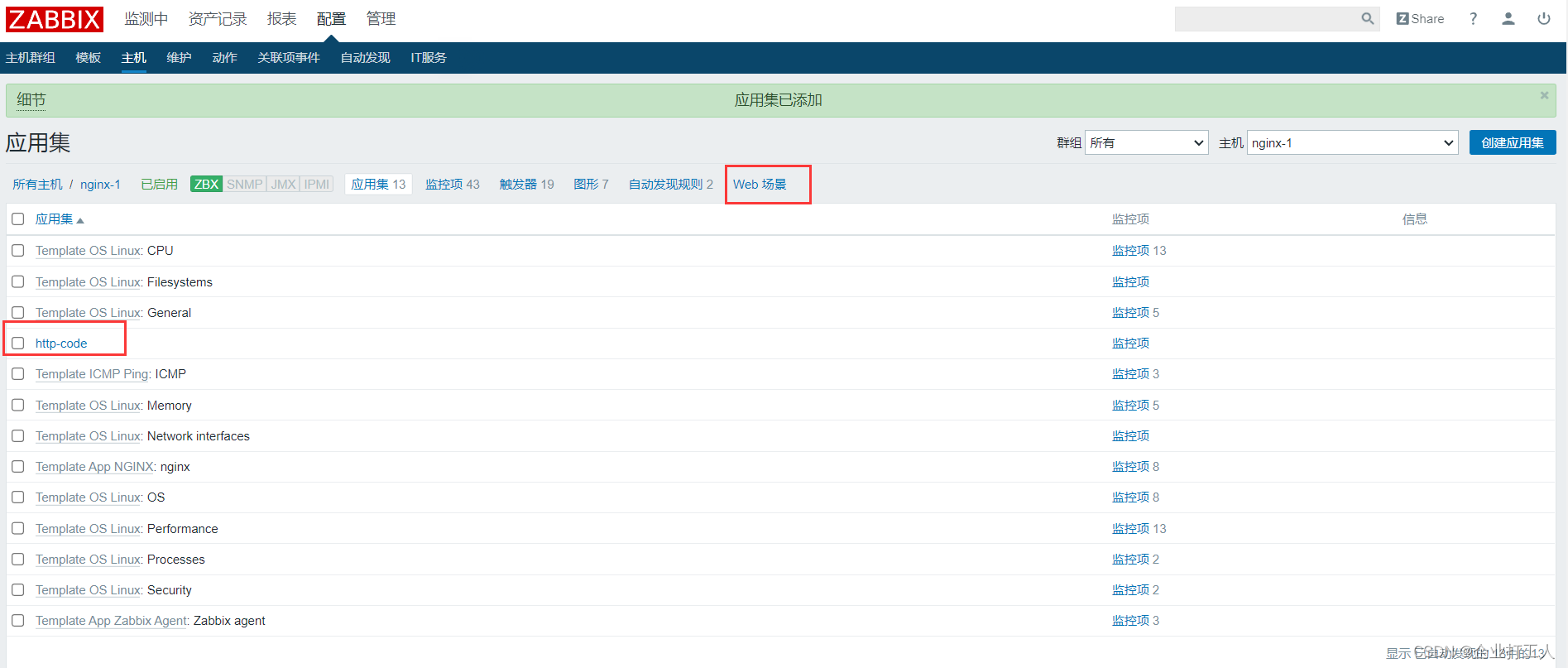Go to 模板 submenu
Image resolution: width=1568 pixels, height=668 pixels.
pyautogui.click(x=89, y=58)
